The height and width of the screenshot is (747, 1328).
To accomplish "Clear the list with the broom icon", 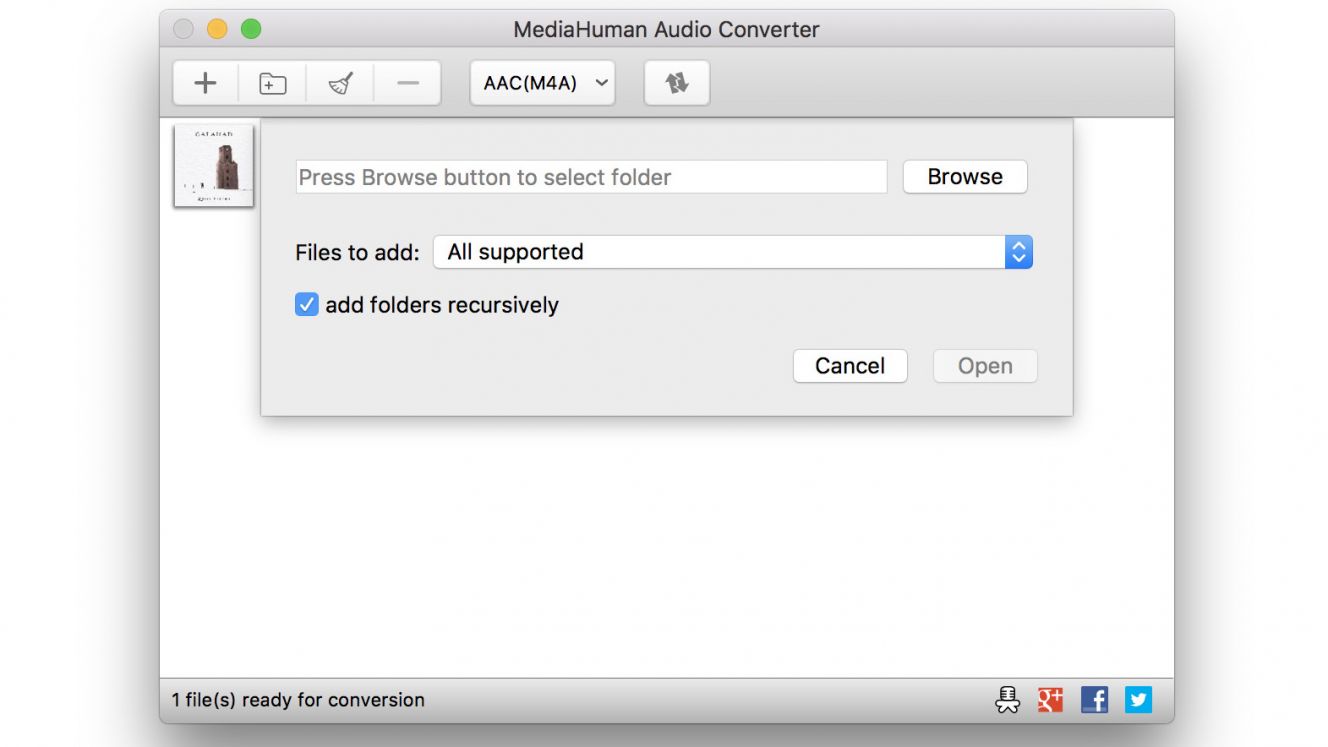I will click(x=340, y=83).
